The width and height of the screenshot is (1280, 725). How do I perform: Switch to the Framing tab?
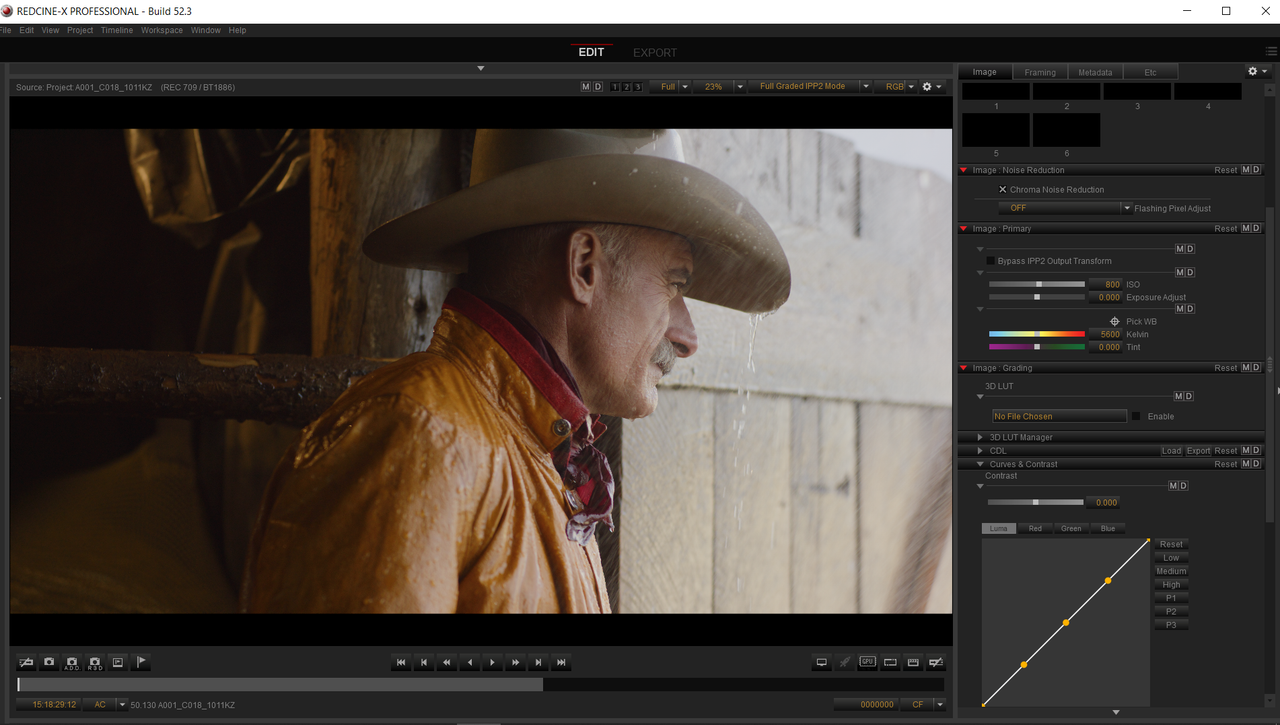point(1040,72)
